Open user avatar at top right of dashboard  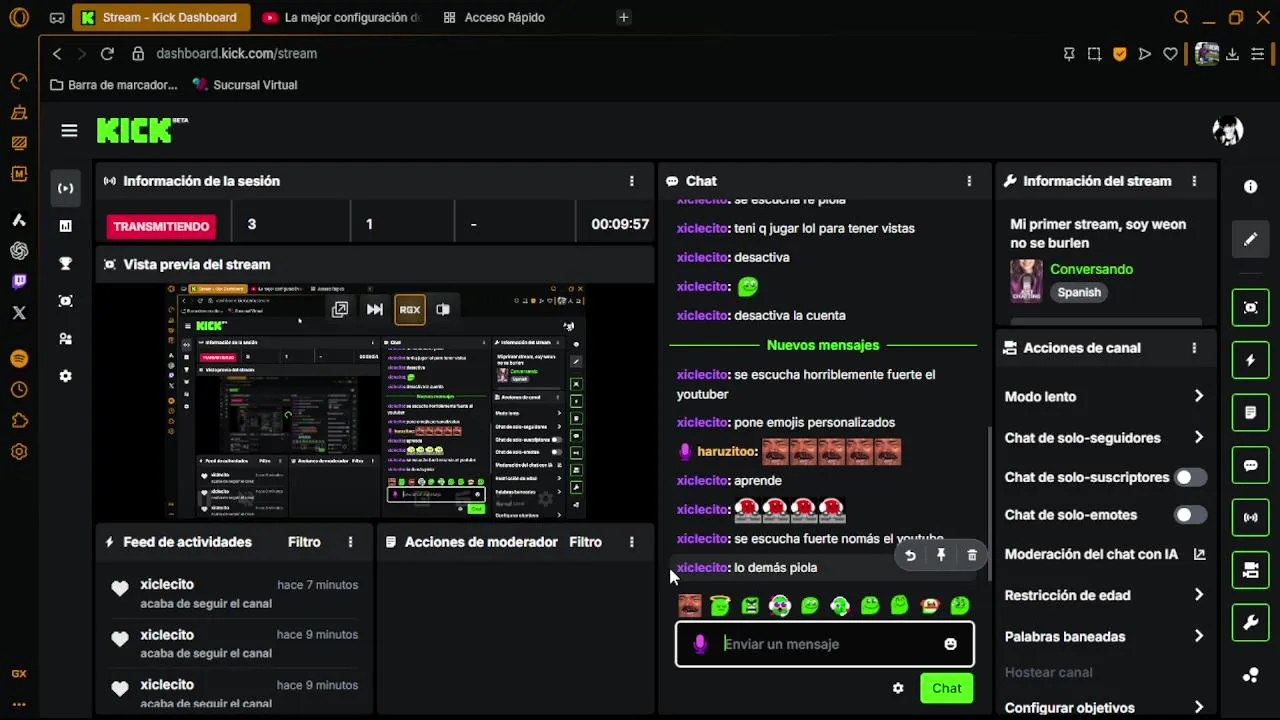click(1228, 130)
